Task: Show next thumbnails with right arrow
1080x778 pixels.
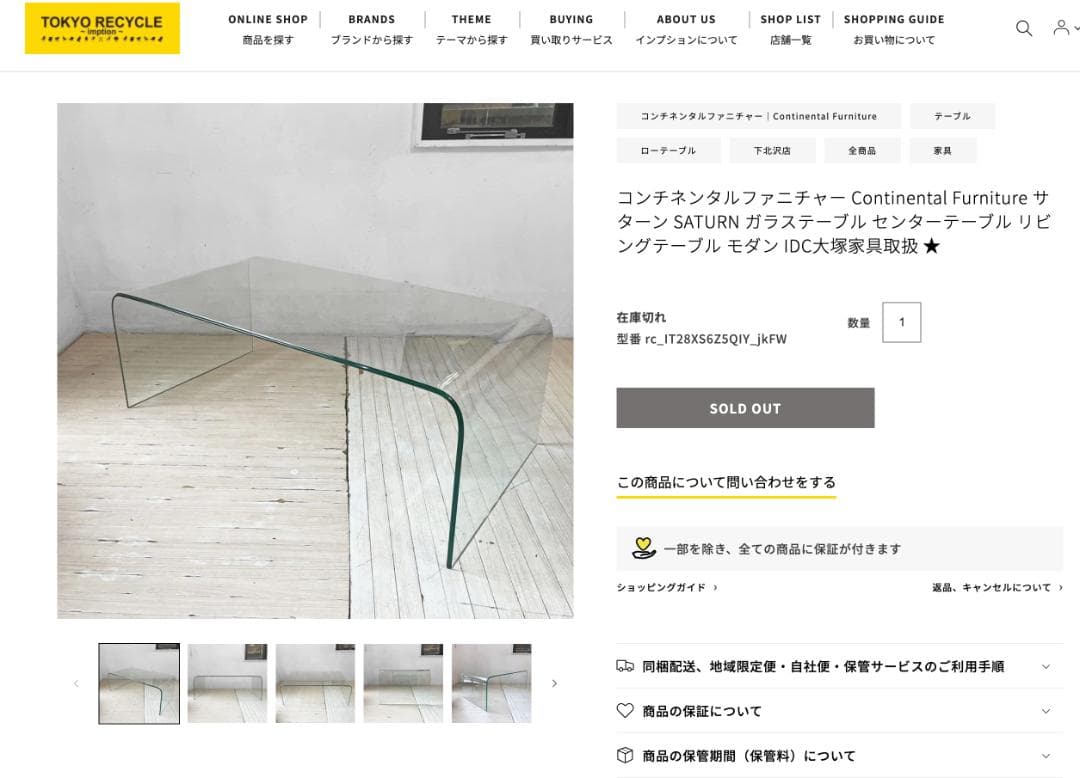Action: coord(554,683)
